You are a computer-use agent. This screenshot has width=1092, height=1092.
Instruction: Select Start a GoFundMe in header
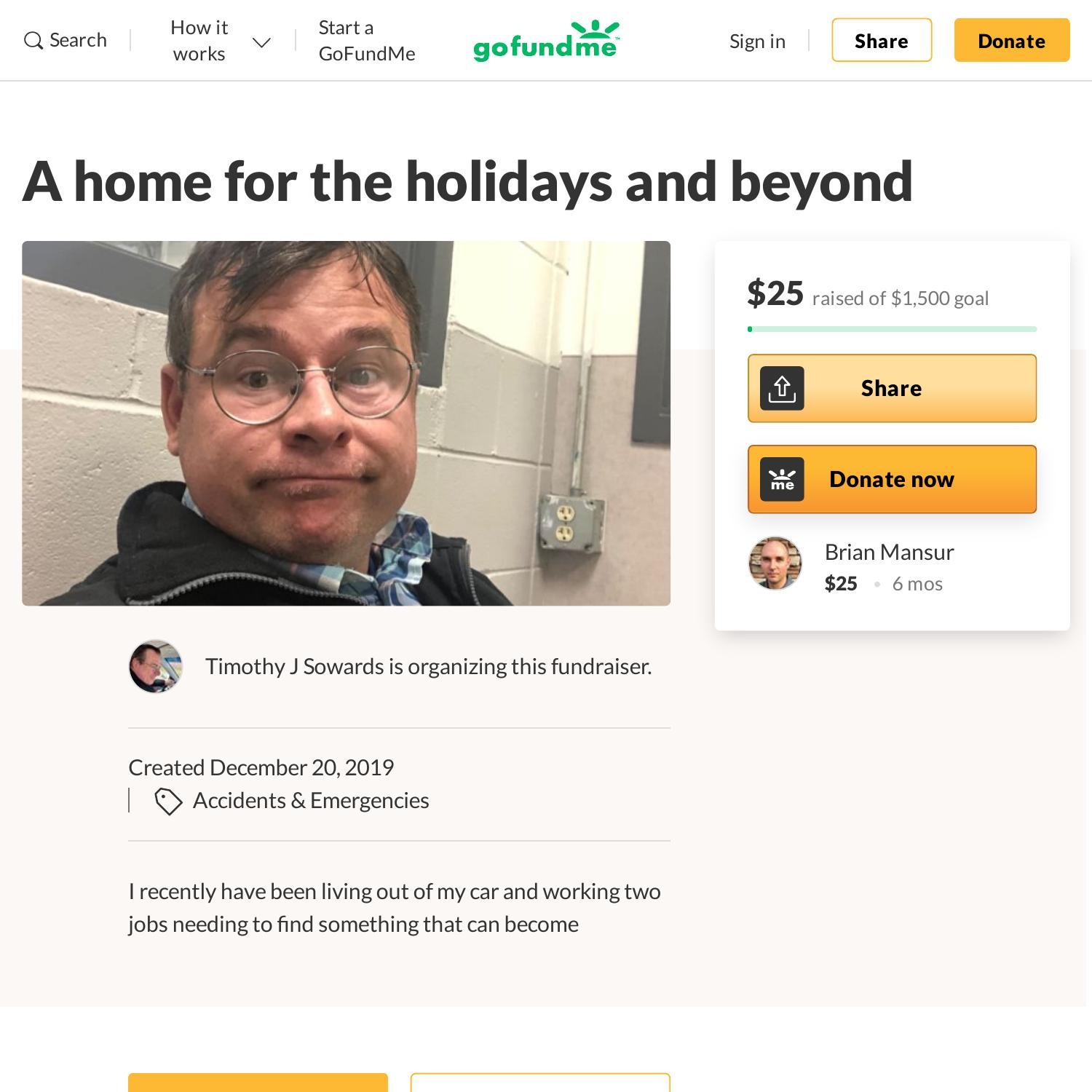pyautogui.click(x=367, y=41)
